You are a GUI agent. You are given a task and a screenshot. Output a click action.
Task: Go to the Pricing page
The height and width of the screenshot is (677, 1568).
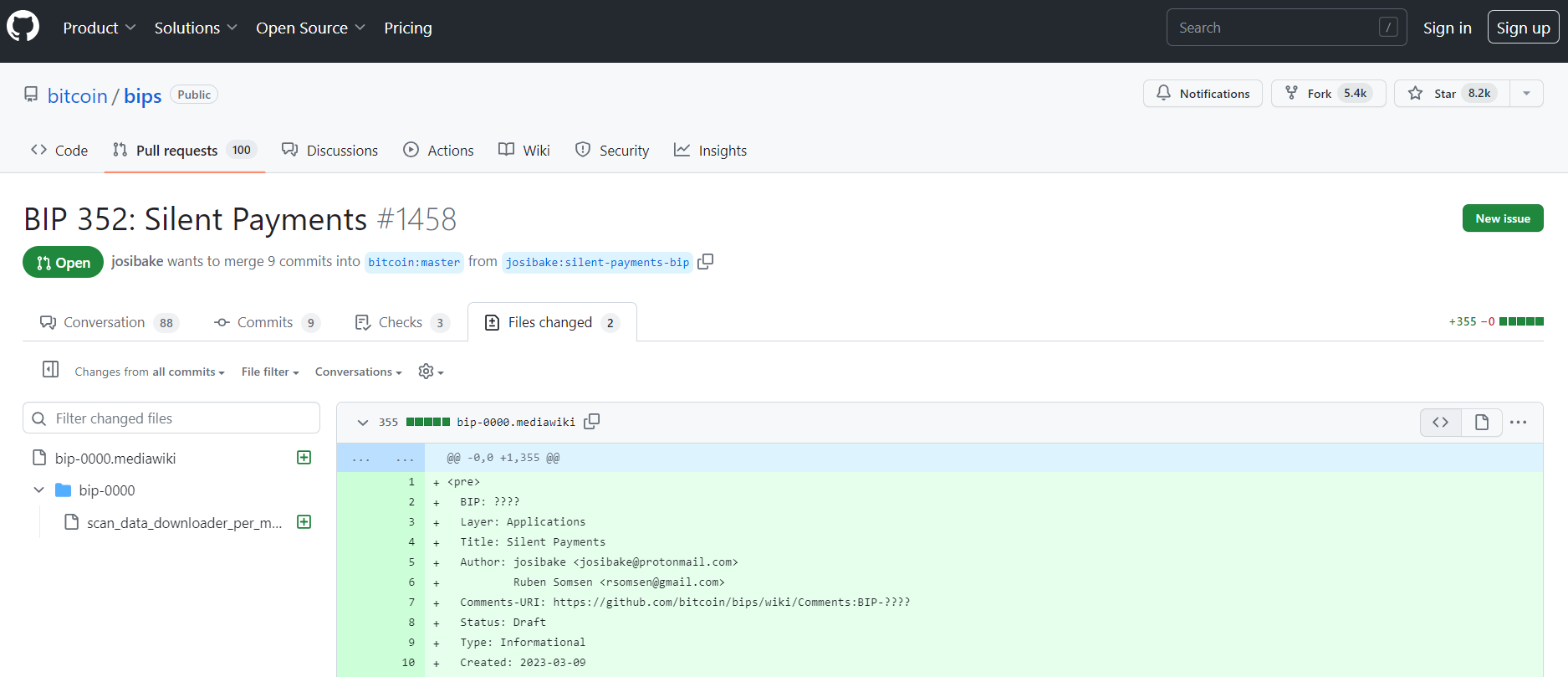[x=408, y=28]
